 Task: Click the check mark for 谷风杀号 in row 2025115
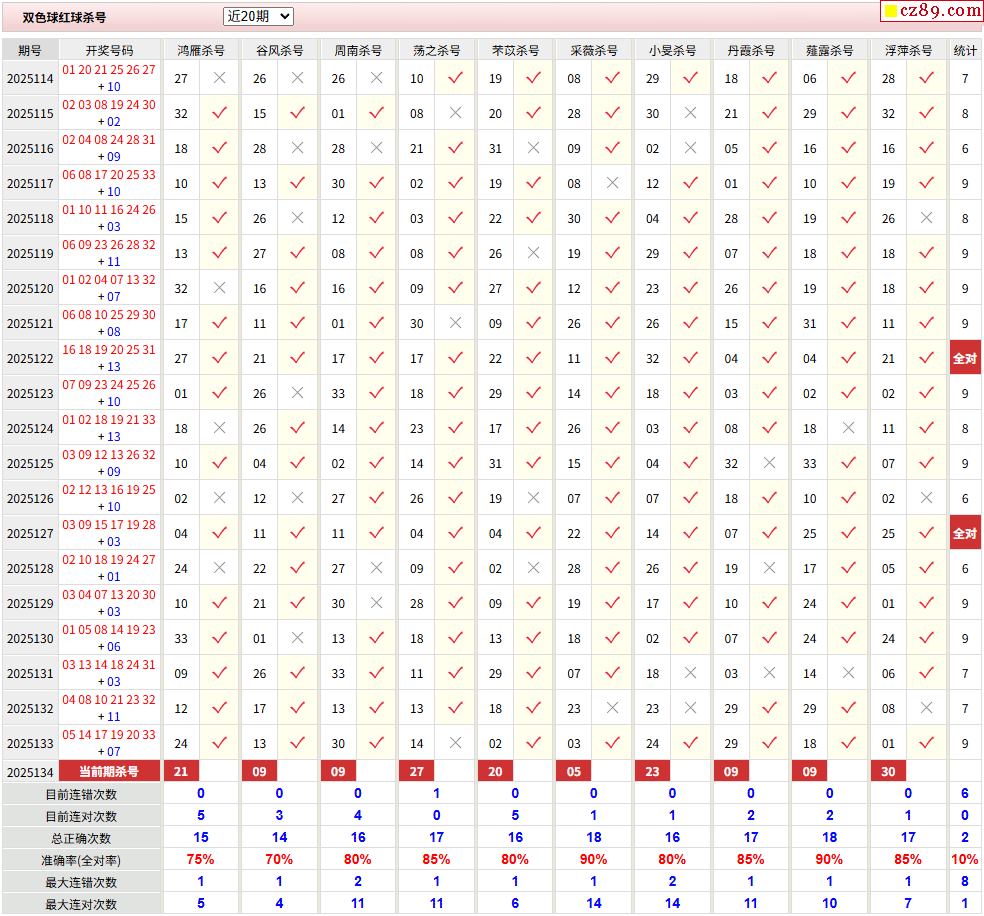pyautogui.click(x=297, y=113)
